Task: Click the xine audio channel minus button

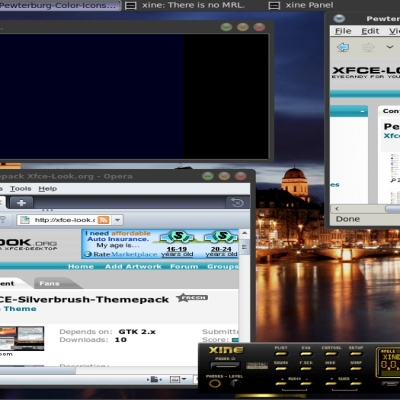Action: (306, 384)
